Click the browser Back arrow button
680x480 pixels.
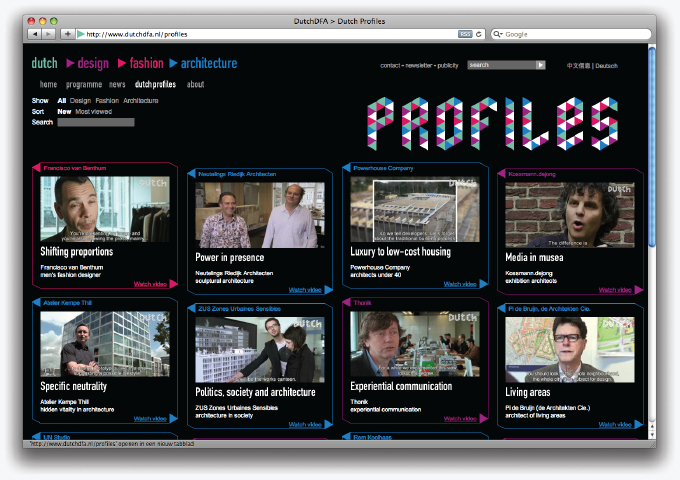click(x=35, y=34)
